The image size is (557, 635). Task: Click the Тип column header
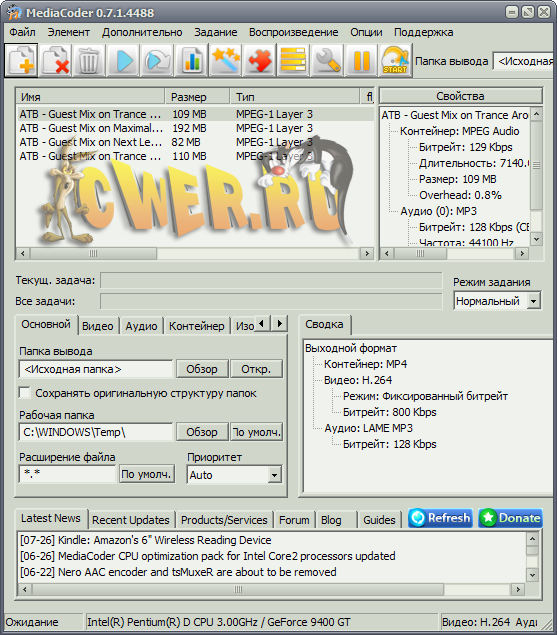click(x=295, y=97)
